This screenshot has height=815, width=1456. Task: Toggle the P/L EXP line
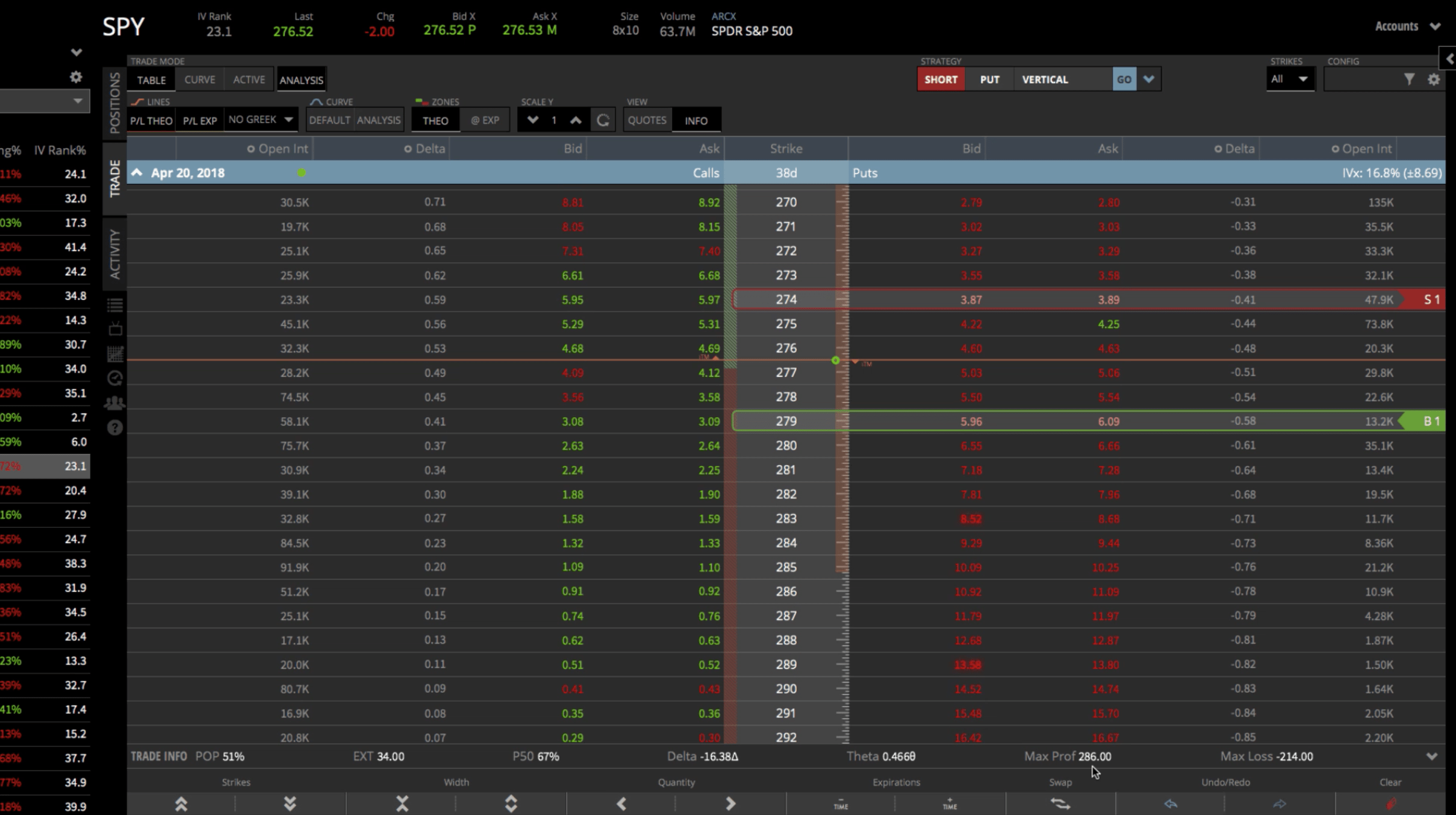coord(200,120)
